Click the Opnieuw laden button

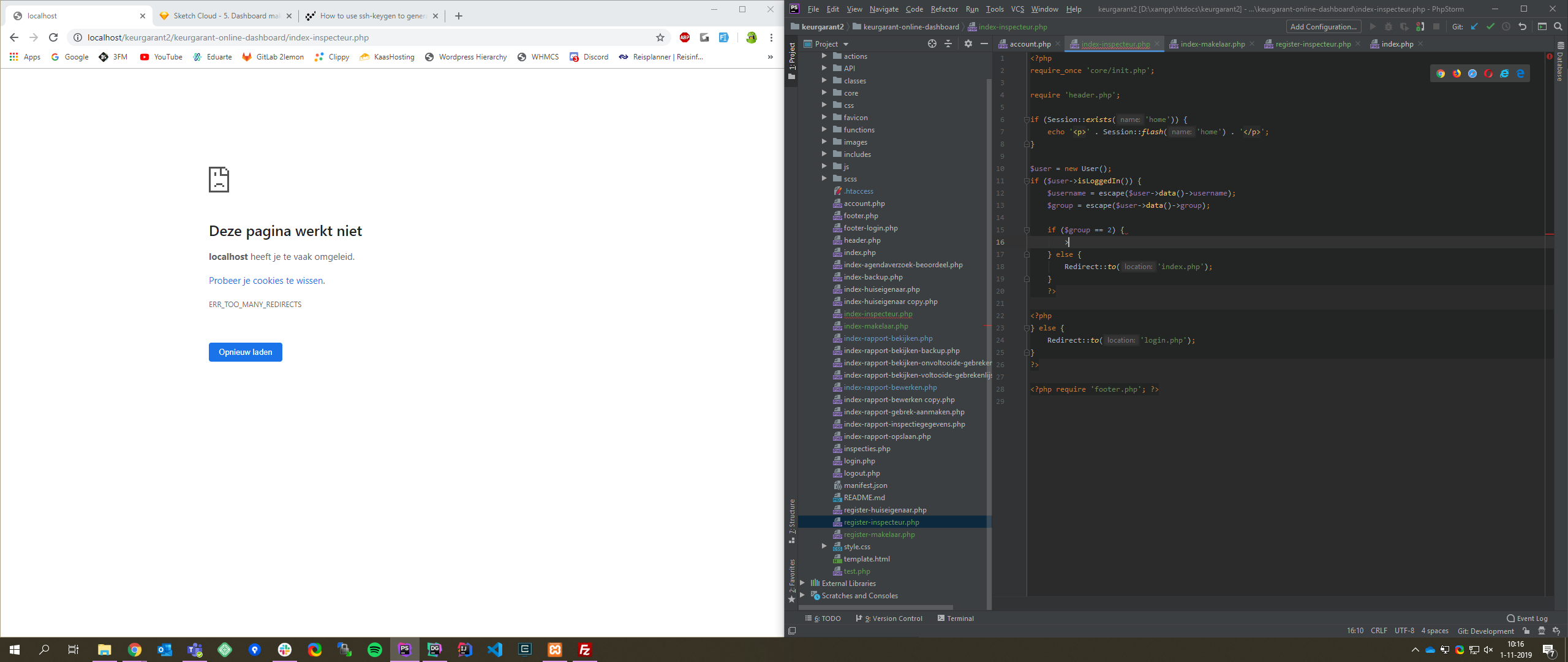coord(245,352)
